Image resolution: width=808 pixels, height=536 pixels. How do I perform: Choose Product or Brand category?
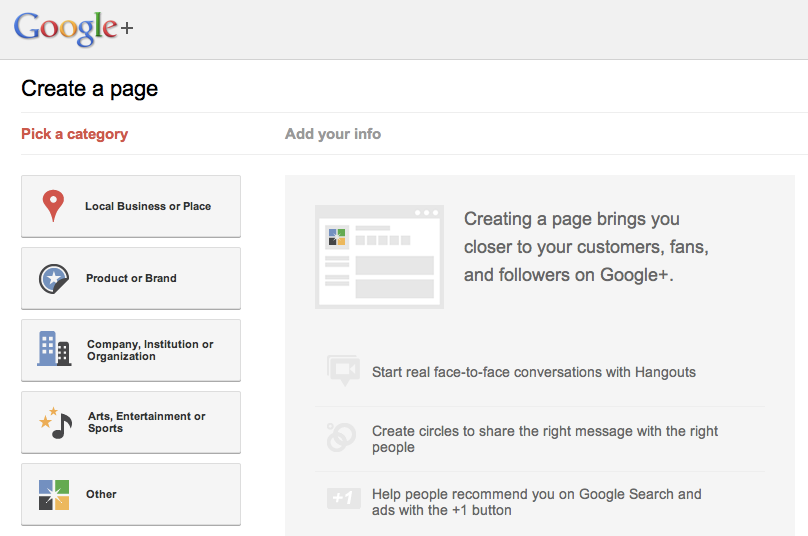[x=131, y=278]
